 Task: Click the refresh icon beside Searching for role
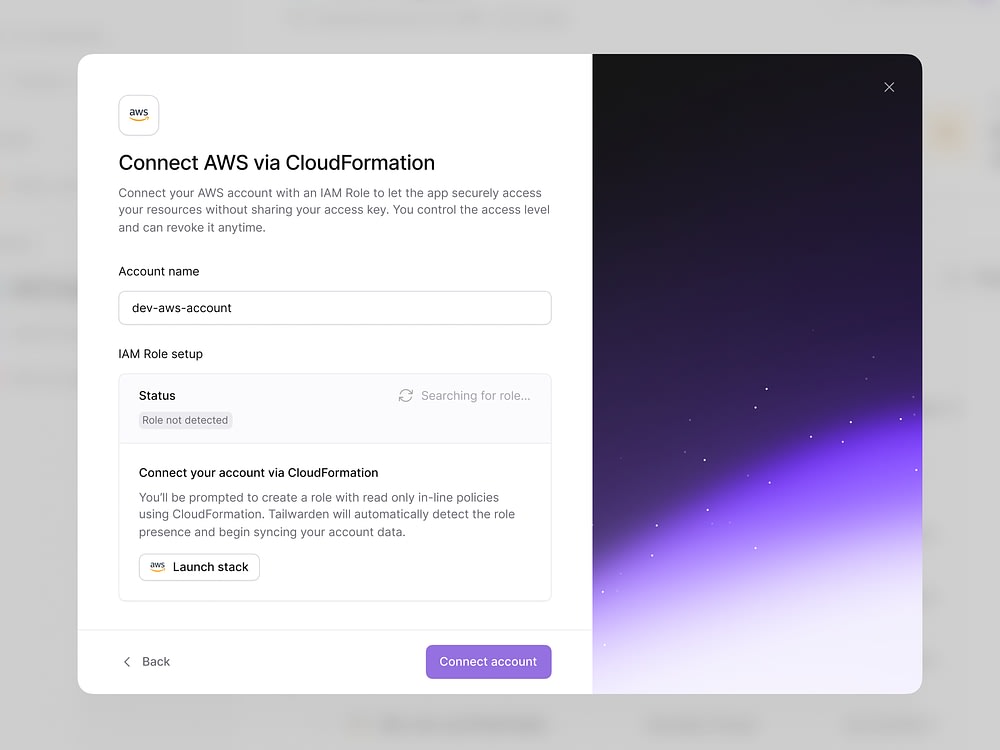[x=405, y=395]
